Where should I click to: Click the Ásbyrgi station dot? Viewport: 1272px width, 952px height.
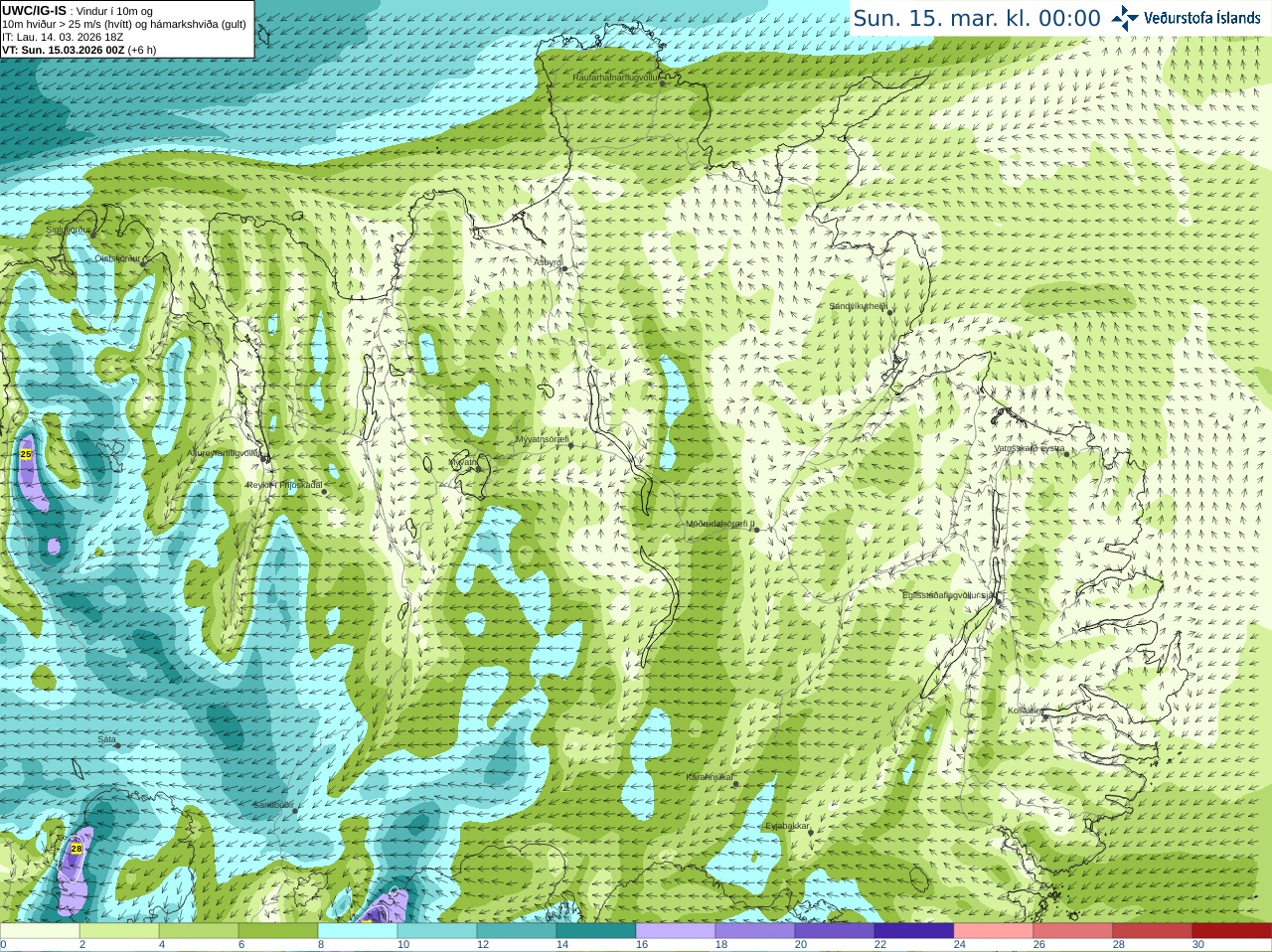pos(564,268)
